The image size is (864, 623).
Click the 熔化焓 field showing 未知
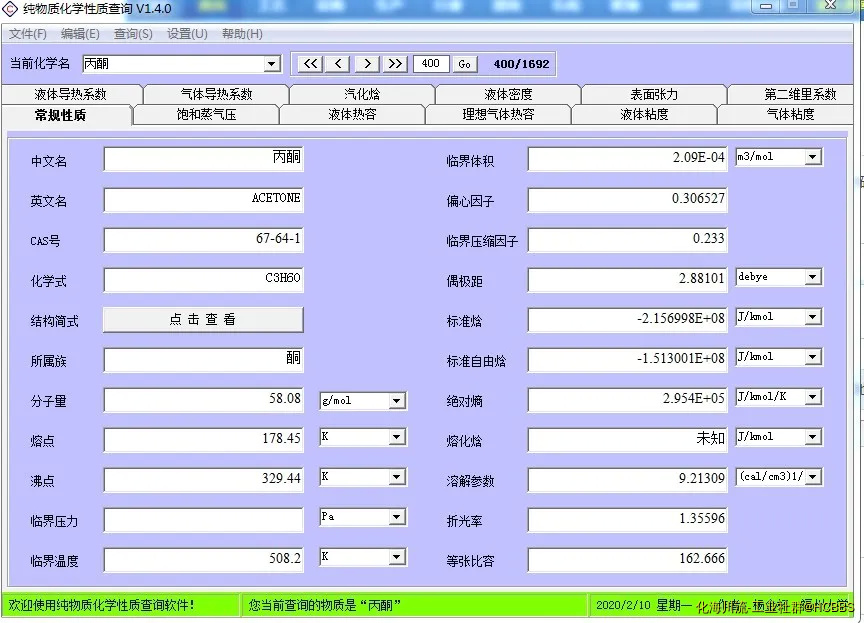tap(628, 440)
